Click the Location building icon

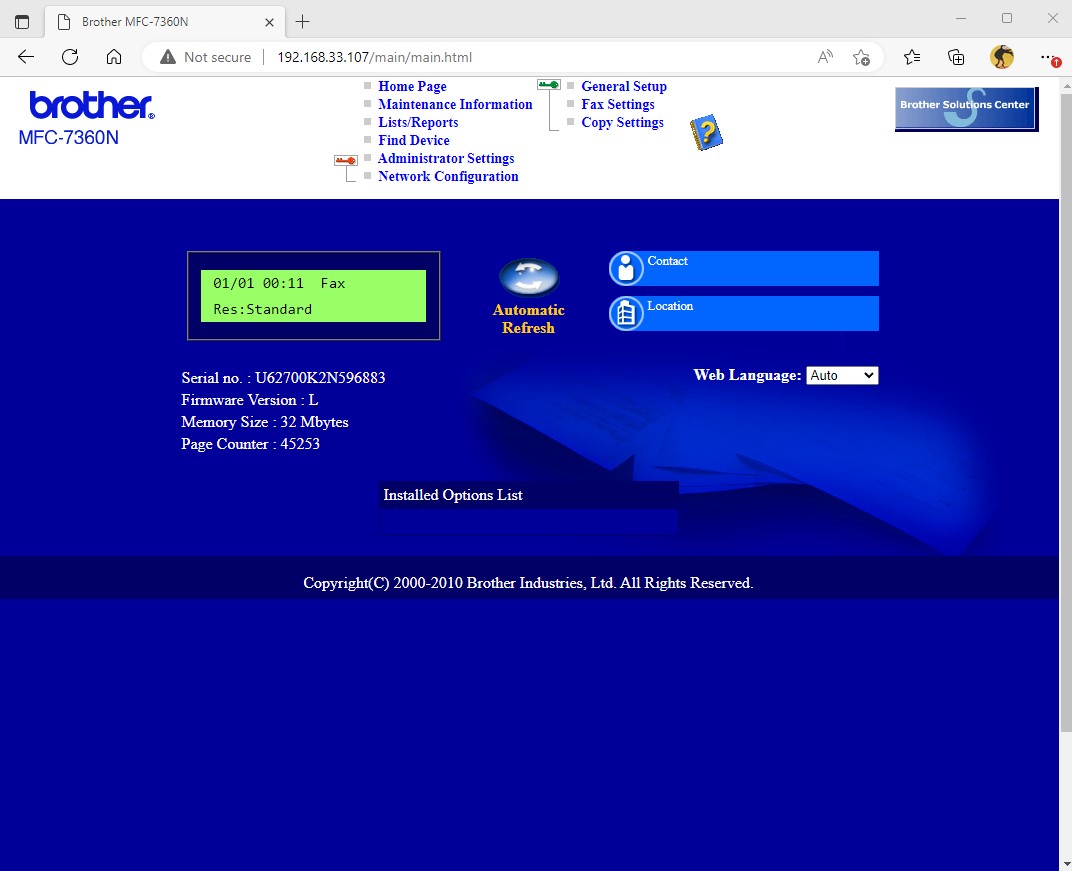(x=626, y=313)
